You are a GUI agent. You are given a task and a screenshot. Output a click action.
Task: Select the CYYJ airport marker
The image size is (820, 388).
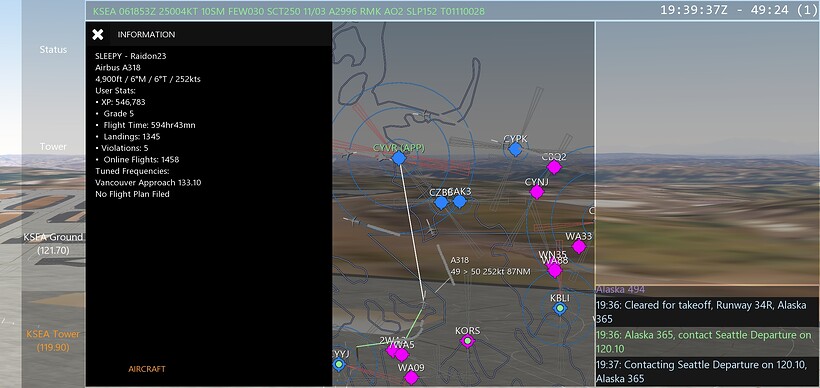339,364
